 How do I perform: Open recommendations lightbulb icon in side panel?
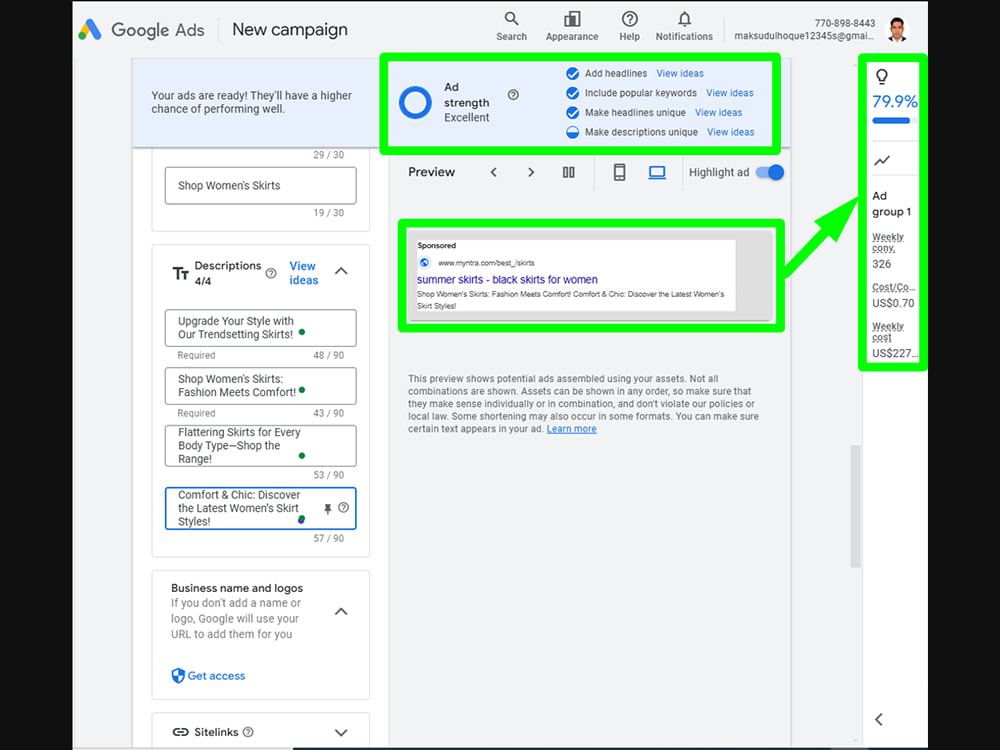882,77
